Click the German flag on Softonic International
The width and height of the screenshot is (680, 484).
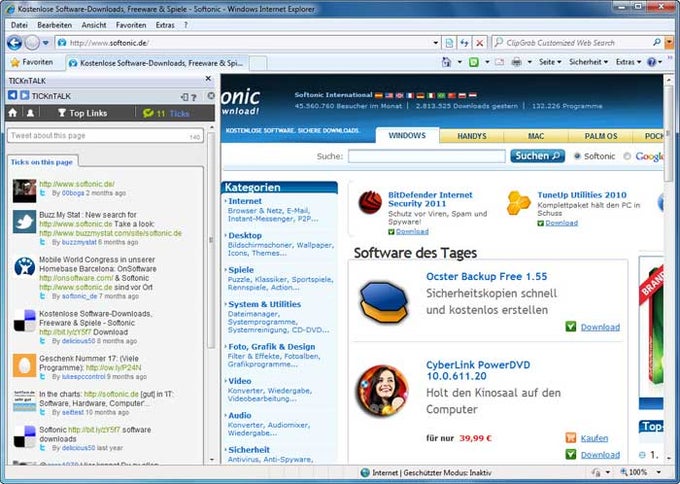tap(420, 95)
